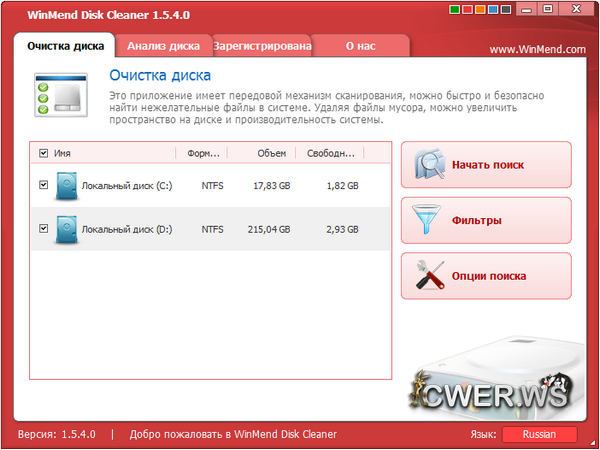Uncheck the Локальный диск (C:) checkbox
This screenshot has width=600, height=450.
43,185
